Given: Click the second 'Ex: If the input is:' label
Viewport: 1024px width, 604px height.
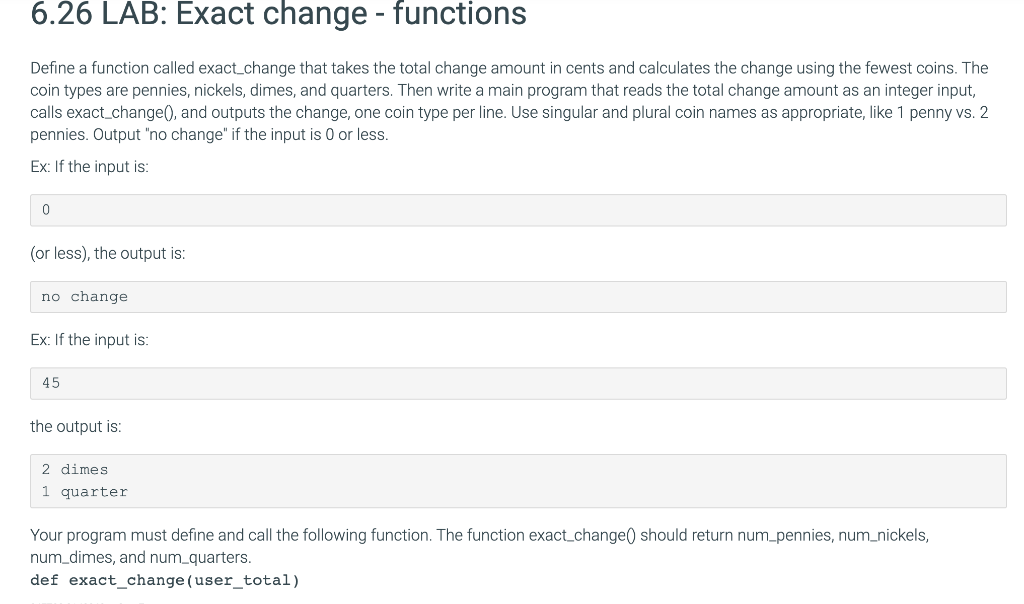Looking at the screenshot, I should click(x=89, y=340).
